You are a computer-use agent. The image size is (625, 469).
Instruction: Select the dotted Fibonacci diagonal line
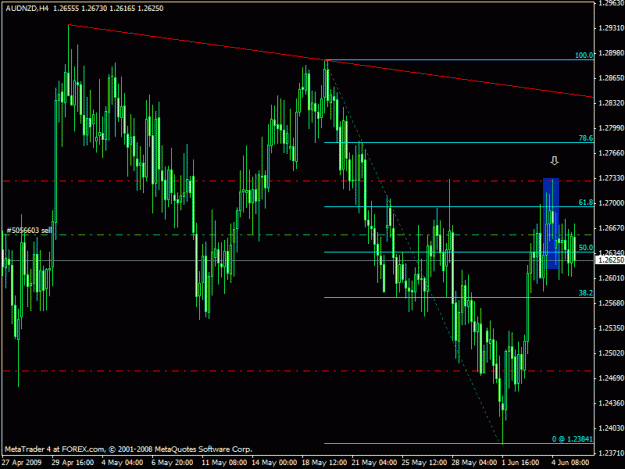click(x=415, y=252)
